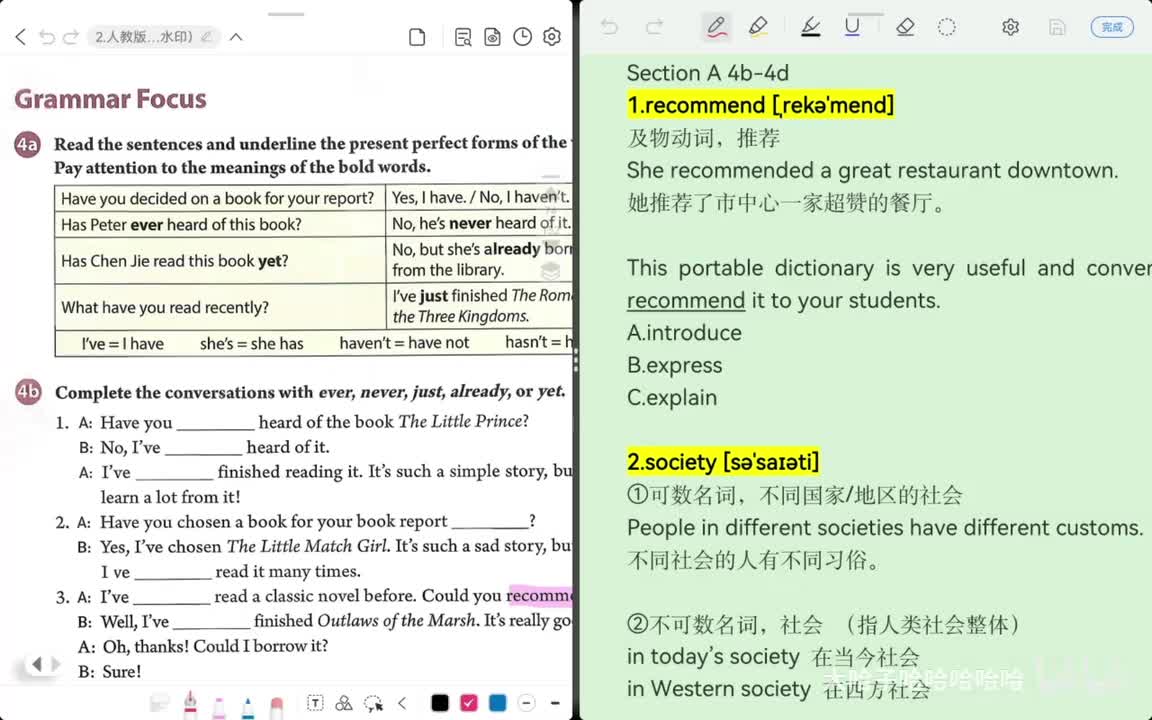Screen dimensions: 1152x720
Task: Select the text box tool
Action: 314,703
